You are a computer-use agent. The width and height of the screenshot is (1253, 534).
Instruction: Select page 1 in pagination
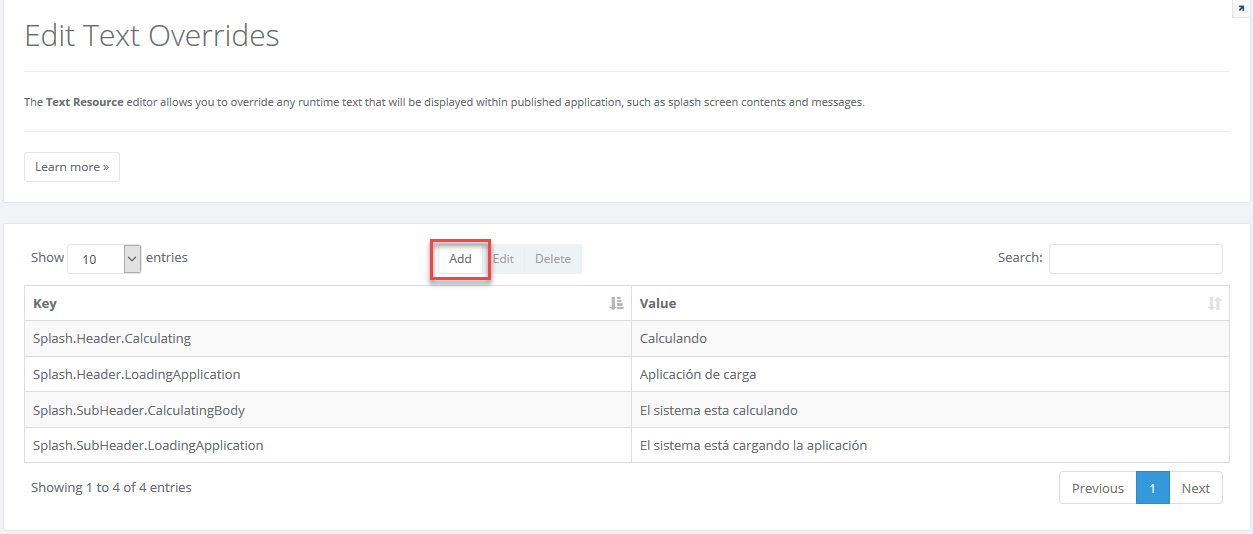(1152, 488)
